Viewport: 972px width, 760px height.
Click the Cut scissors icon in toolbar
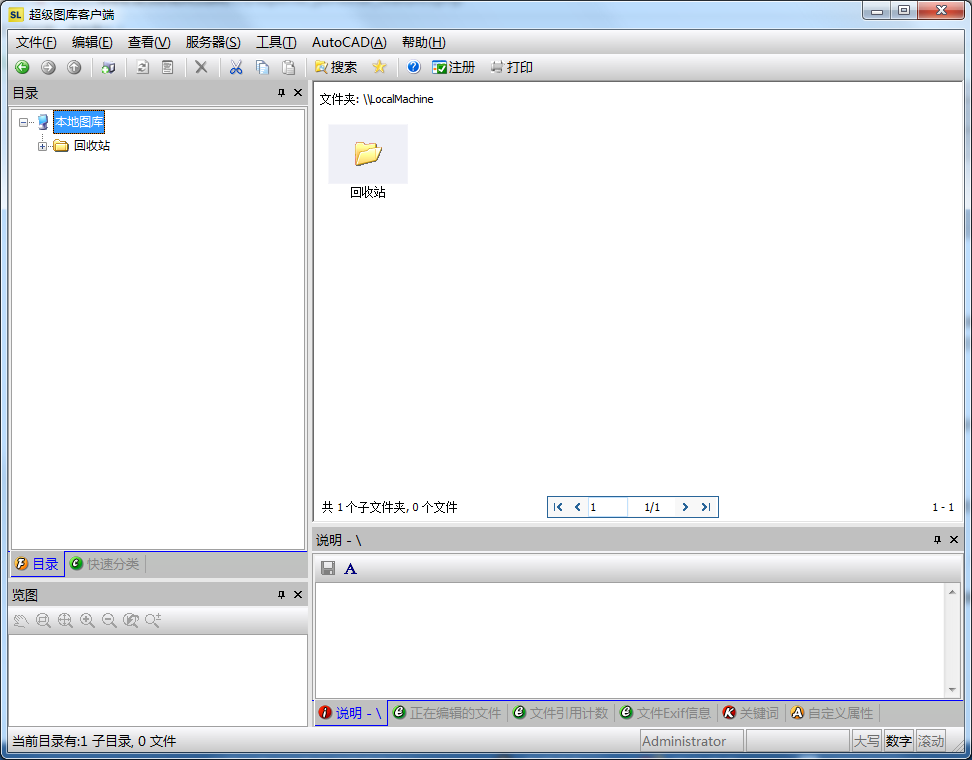click(x=236, y=67)
